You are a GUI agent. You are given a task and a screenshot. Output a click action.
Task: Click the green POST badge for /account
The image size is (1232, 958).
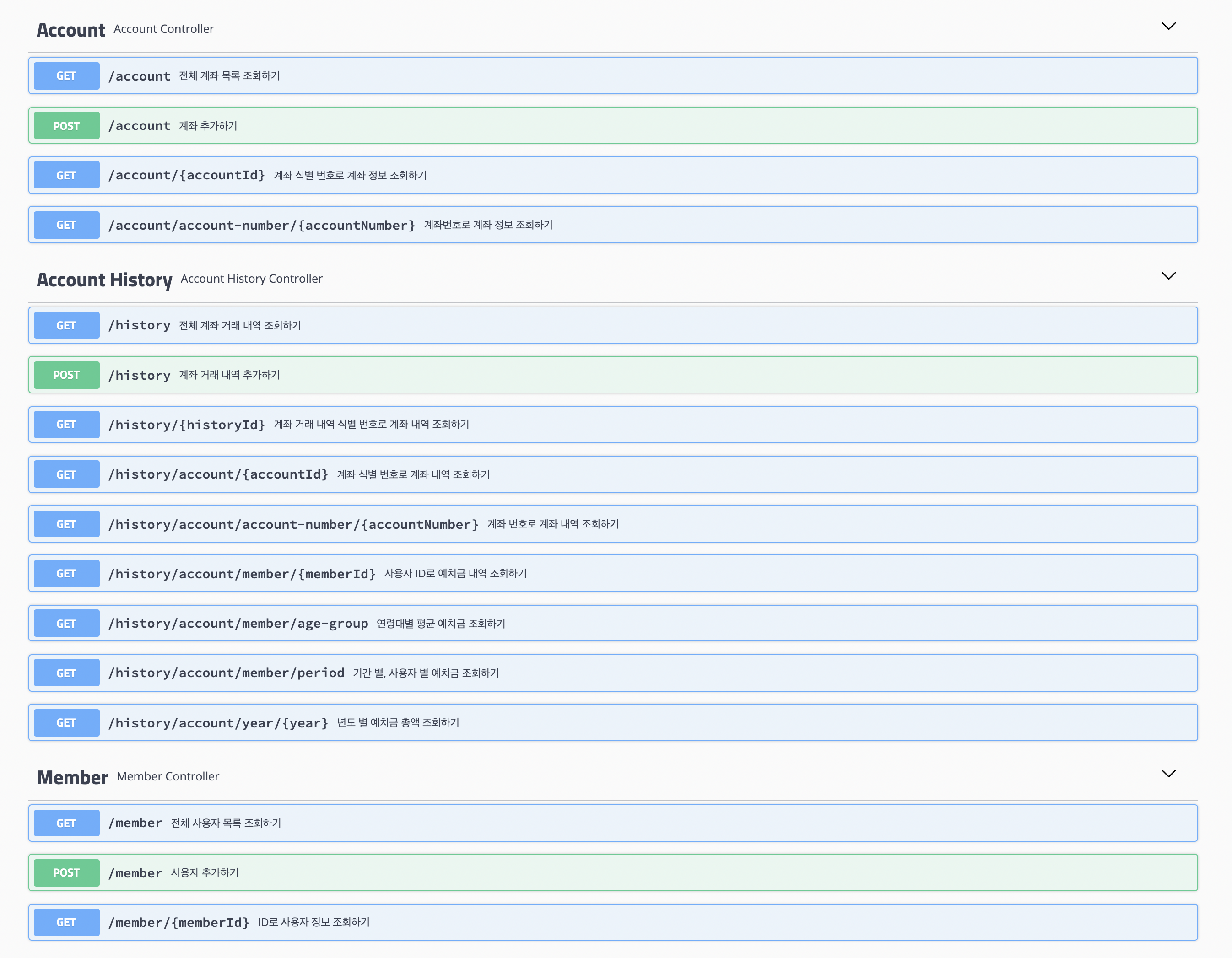click(66, 125)
